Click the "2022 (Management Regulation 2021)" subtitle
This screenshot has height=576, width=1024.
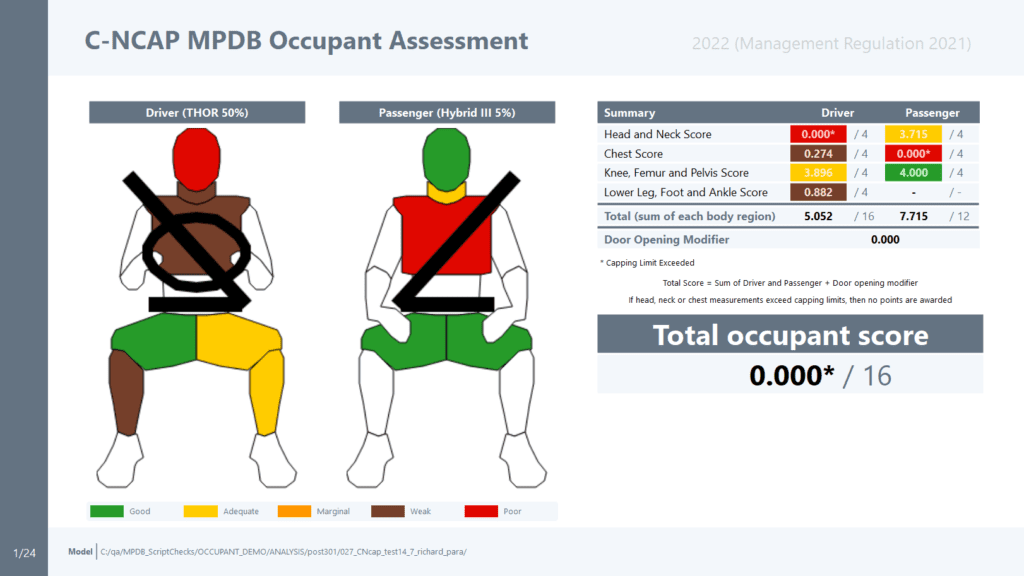point(831,43)
